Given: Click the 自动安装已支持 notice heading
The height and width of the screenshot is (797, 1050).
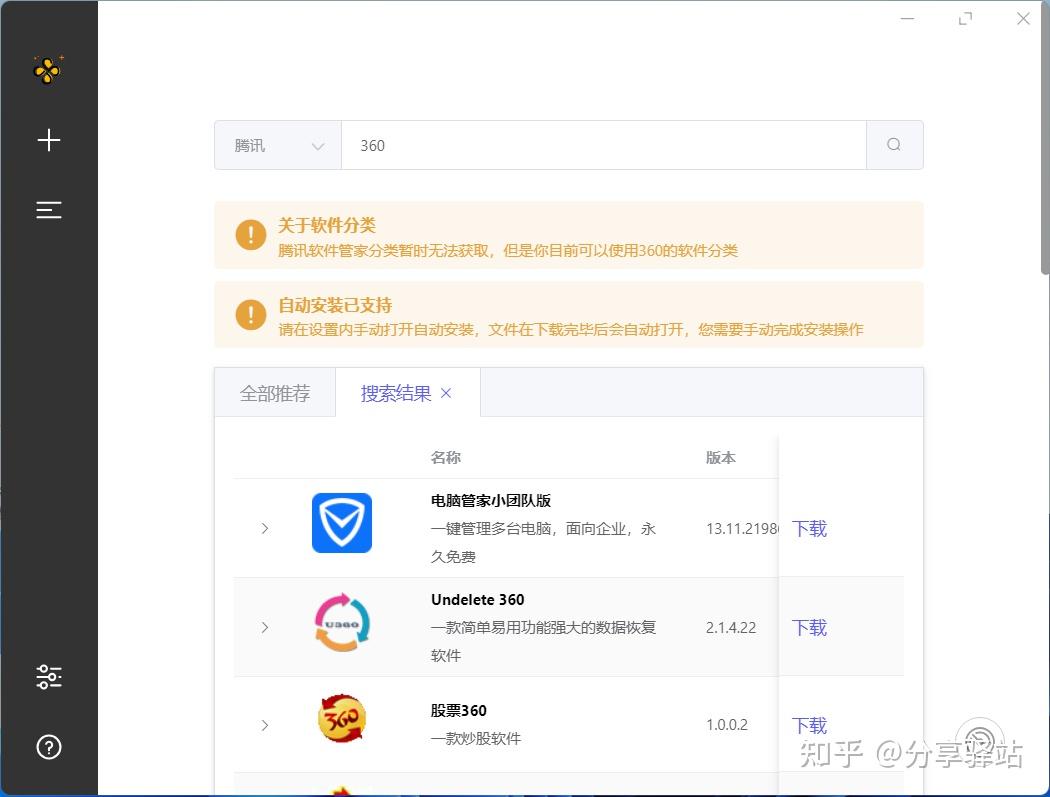Looking at the screenshot, I should [335, 305].
